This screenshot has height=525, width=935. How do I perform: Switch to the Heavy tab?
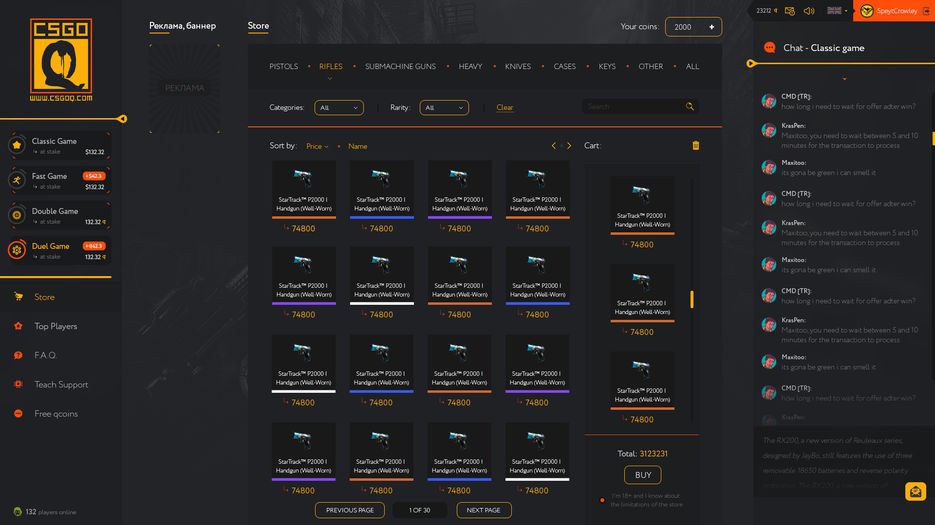pyautogui.click(x=470, y=66)
